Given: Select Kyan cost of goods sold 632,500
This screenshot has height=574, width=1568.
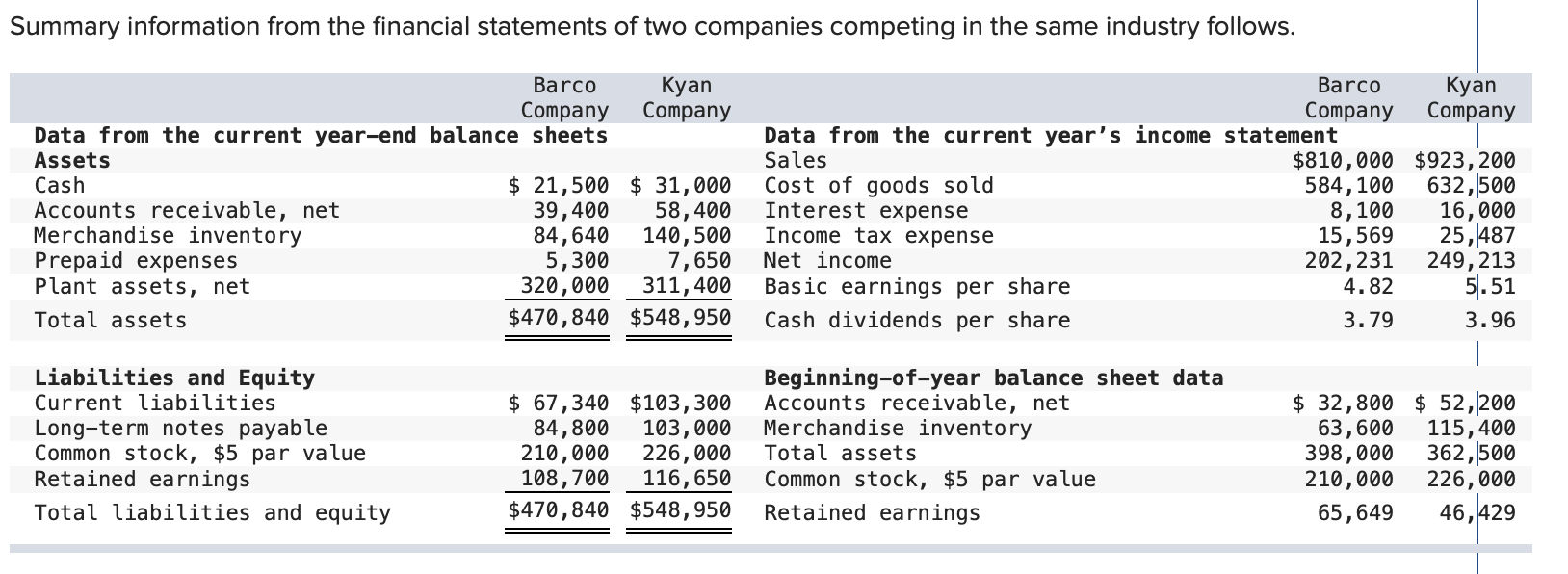Looking at the screenshot, I should (1472, 185).
